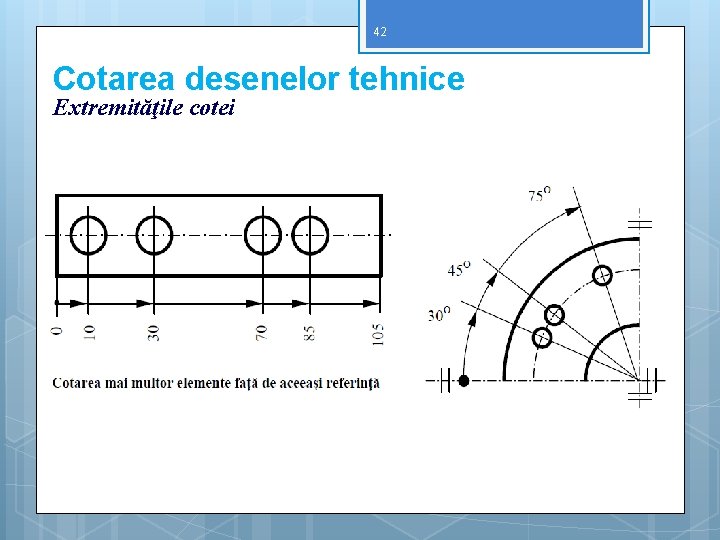Click the slide title 'Cotarea desenelor tehnice'
Image resolution: width=720 pixels, height=540 pixels.
[259, 79]
